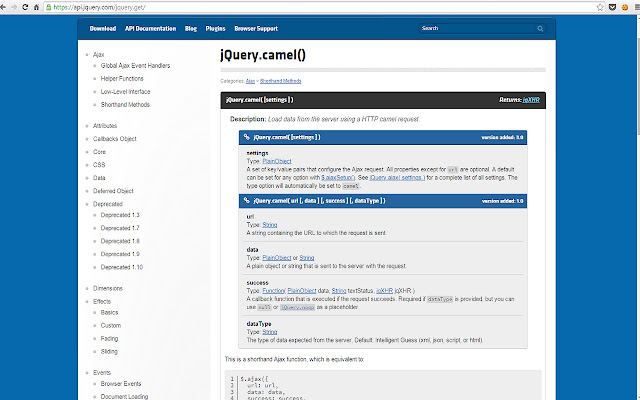Click the green padlock security icon

click(49, 7)
